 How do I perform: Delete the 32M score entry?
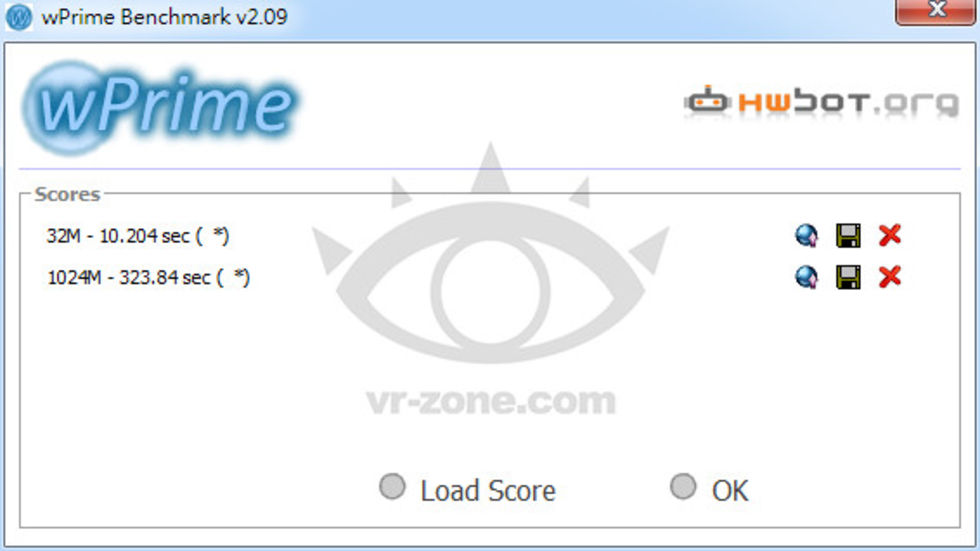tap(889, 235)
